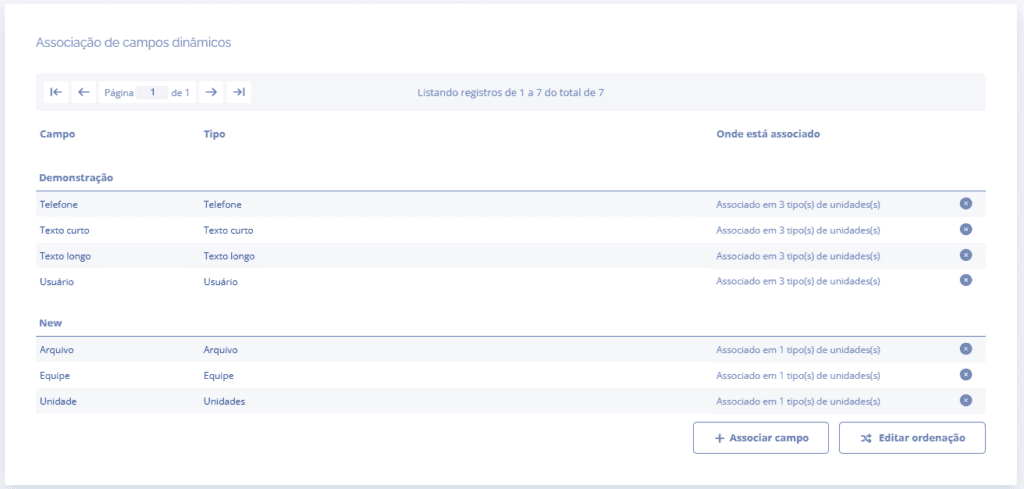
Task: Remove the Texto curto field association
Action: pos(966,229)
